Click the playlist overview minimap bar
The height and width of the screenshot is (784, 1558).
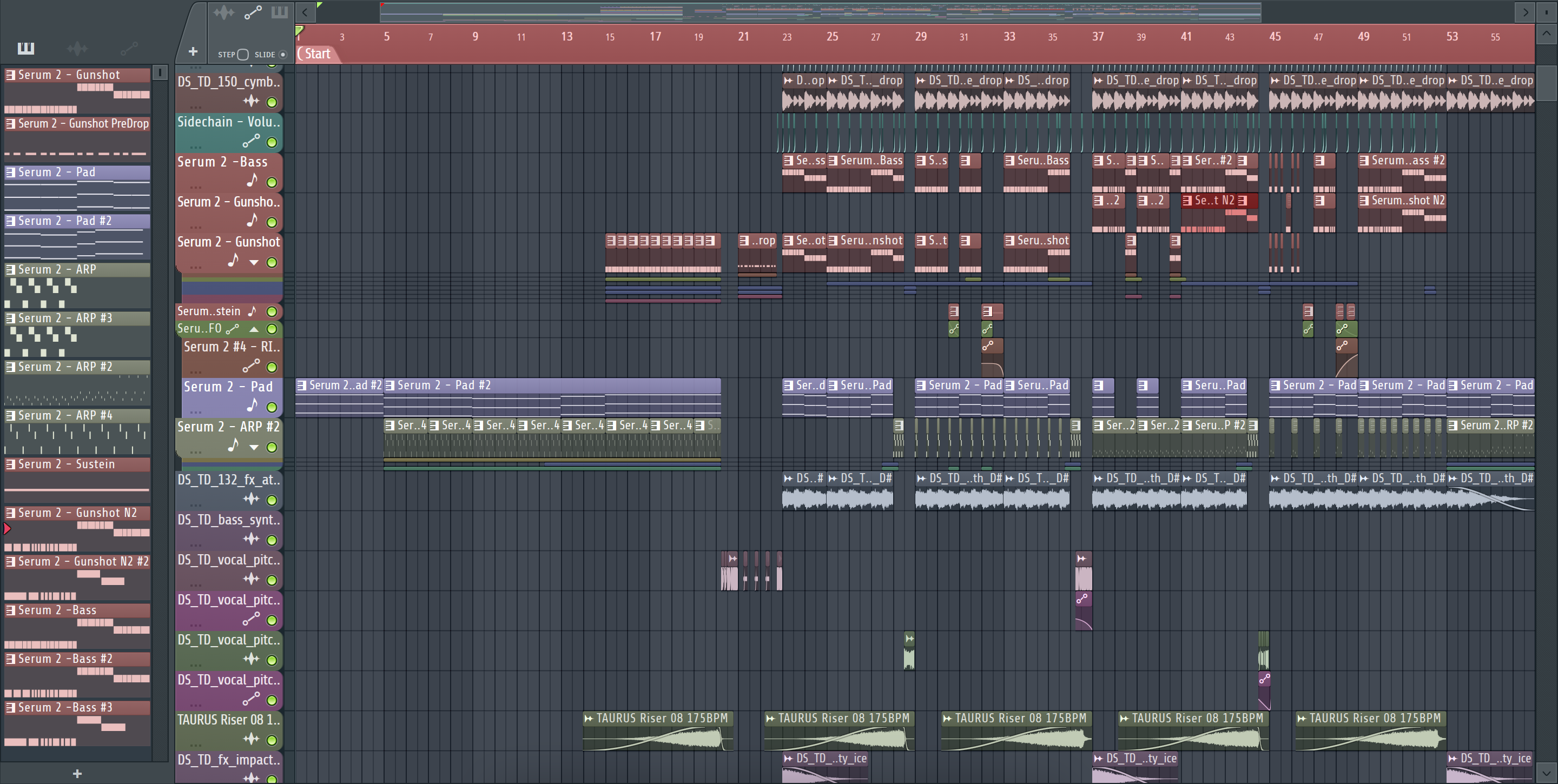coord(820,11)
